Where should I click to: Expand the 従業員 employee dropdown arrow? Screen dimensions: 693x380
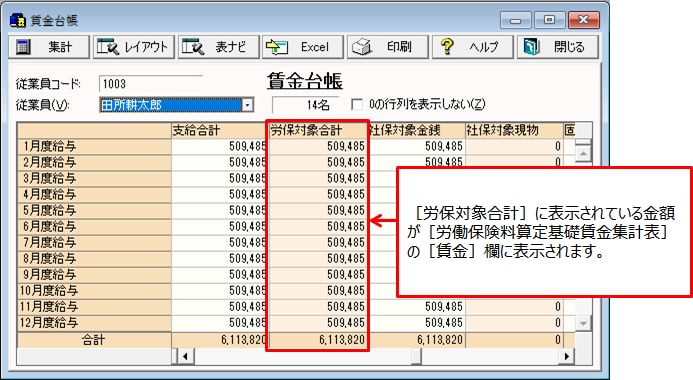(x=248, y=105)
